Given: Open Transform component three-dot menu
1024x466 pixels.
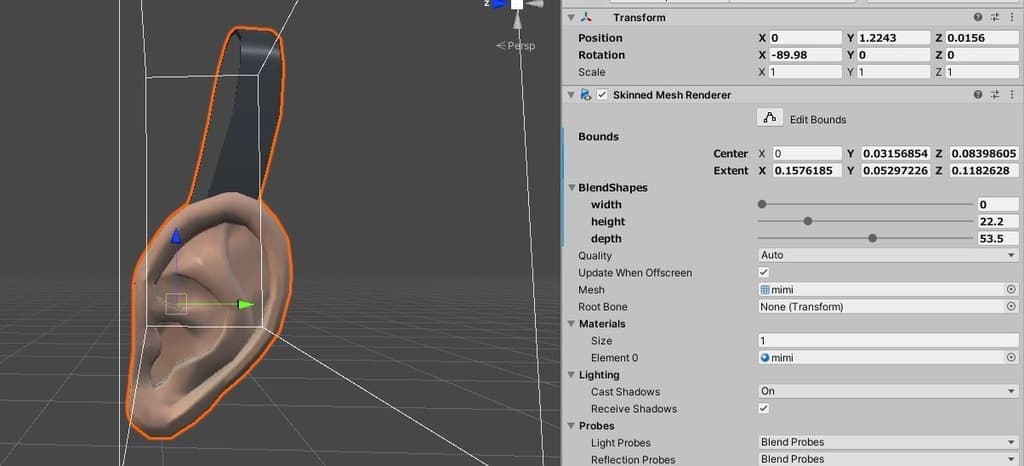Looking at the screenshot, I should (x=1012, y=18).
